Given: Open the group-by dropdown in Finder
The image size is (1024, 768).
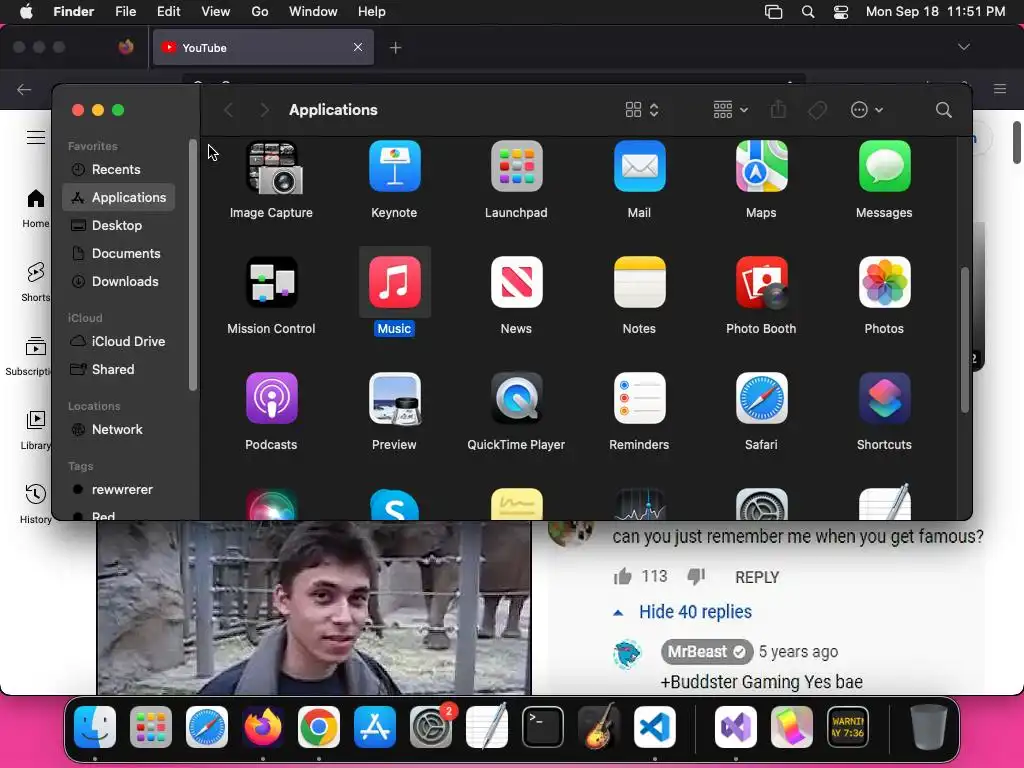Looking at the screenshot, I should click(730, 110).
